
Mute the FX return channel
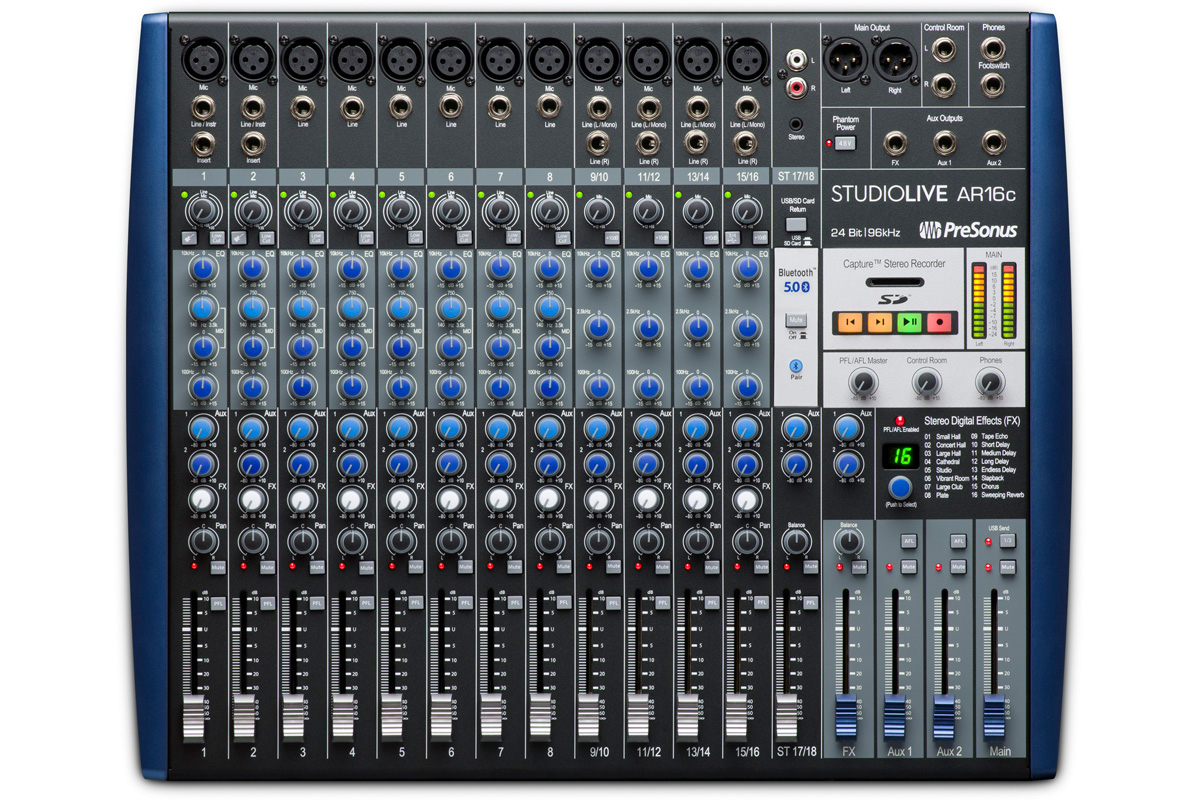pyautogui.click(x=860, y=567)
